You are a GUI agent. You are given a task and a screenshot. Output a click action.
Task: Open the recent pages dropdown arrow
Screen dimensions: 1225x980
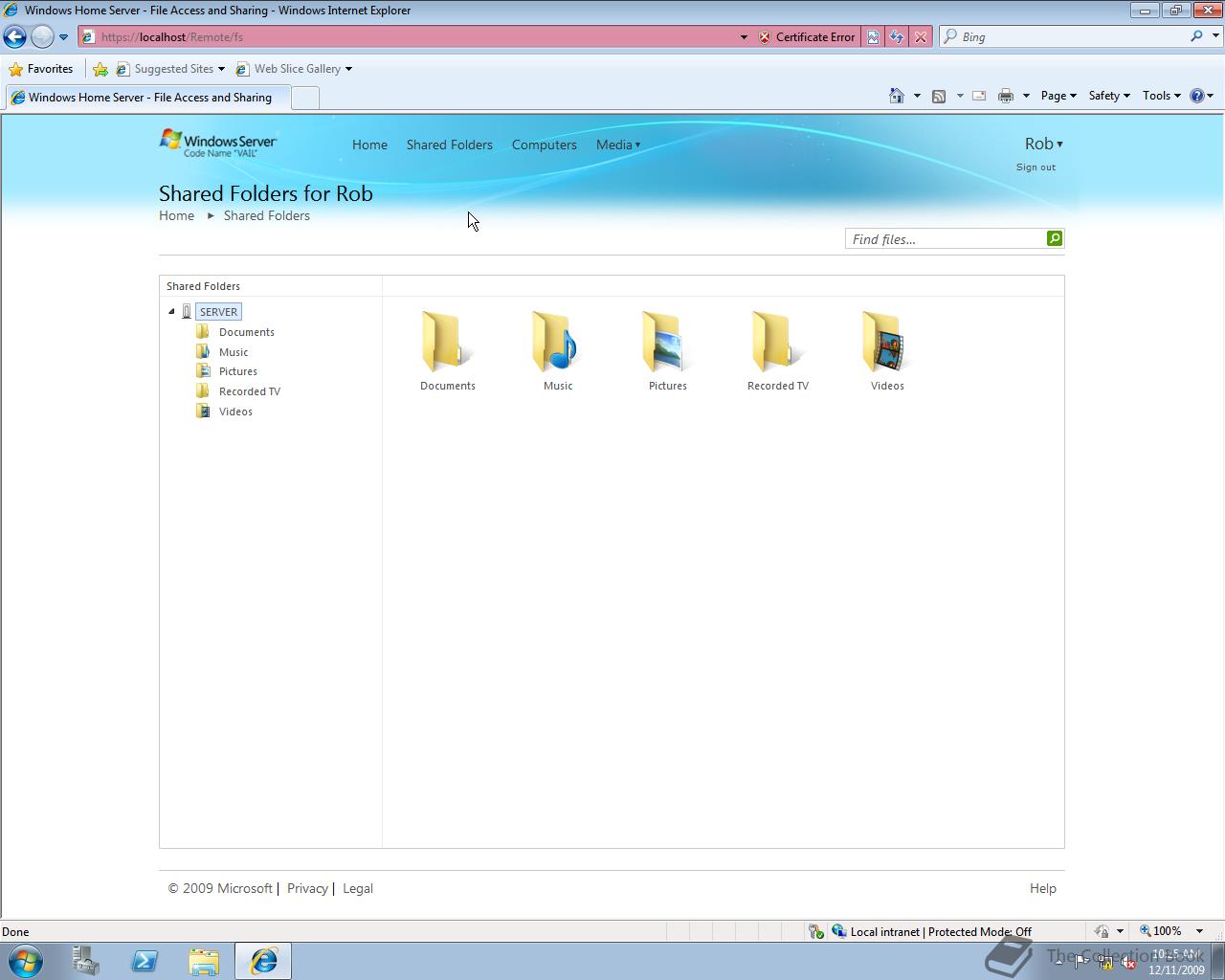click(x=63, y=36)
